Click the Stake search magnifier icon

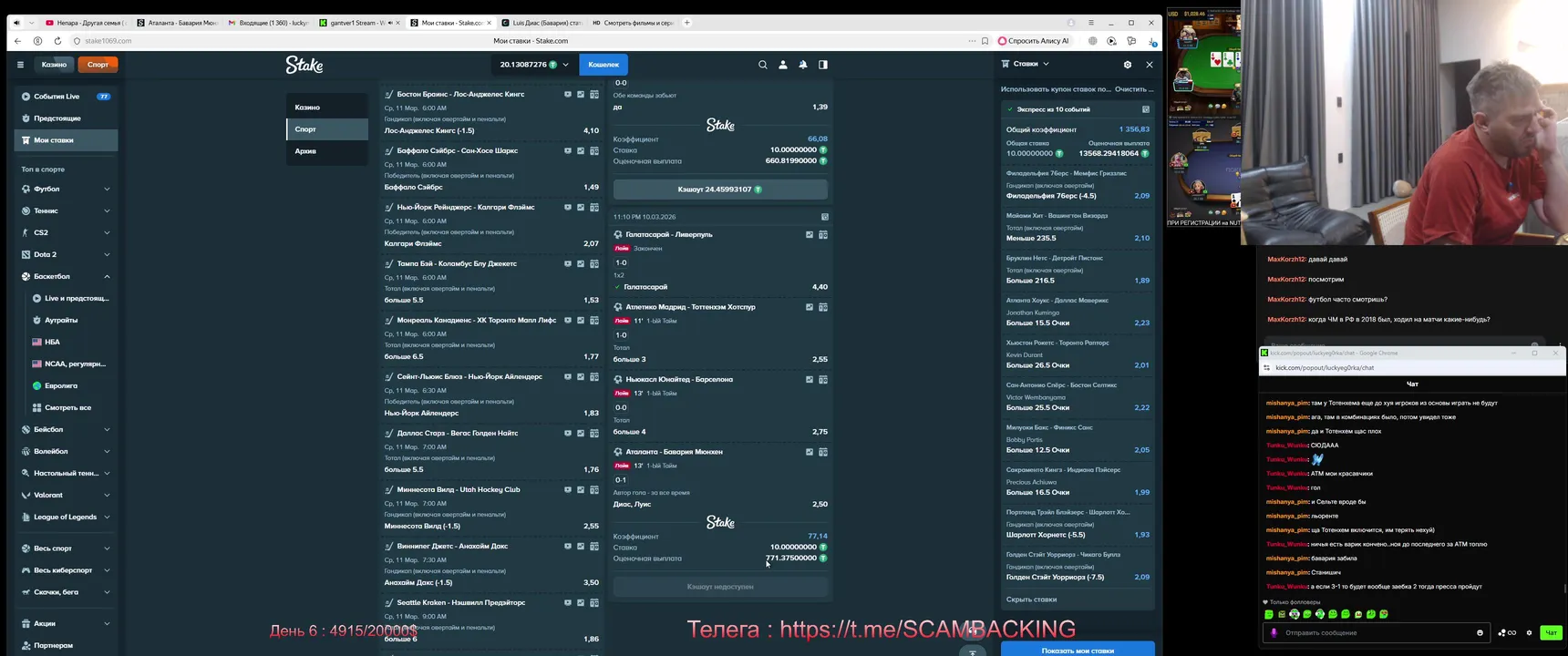763,65
